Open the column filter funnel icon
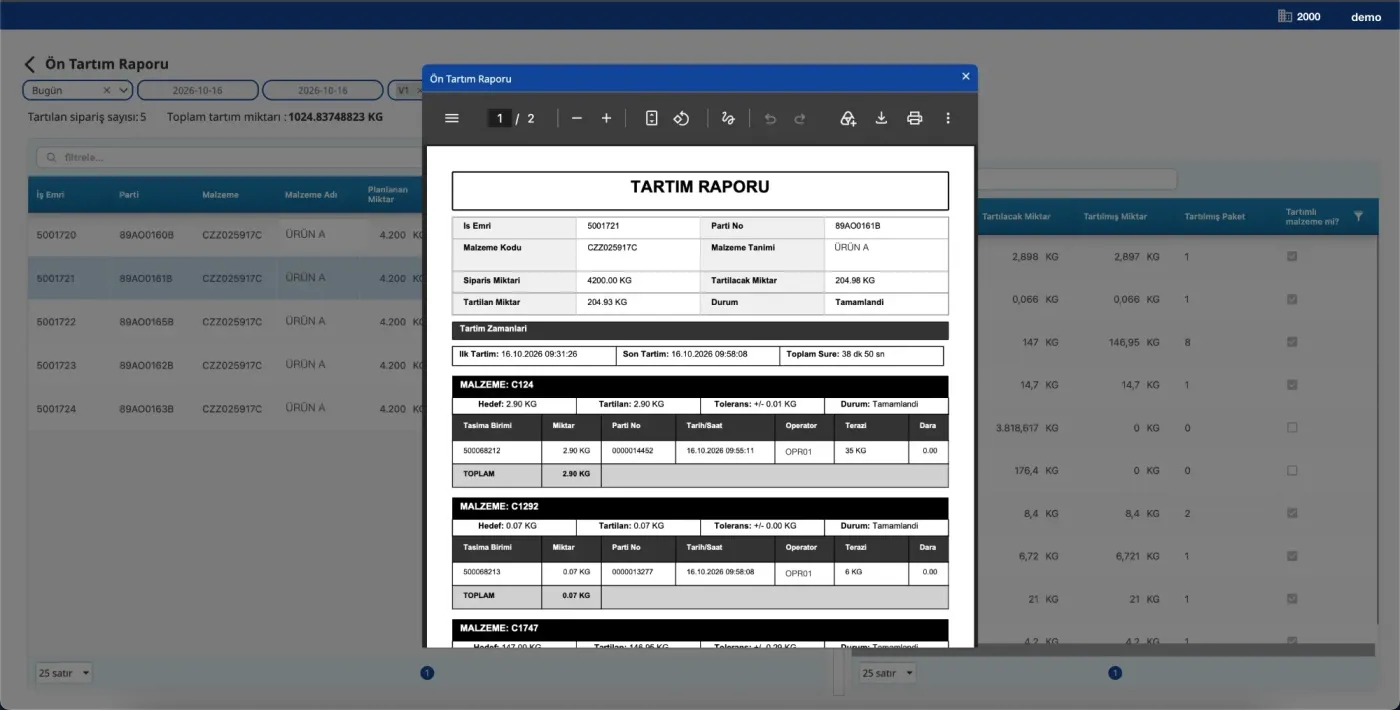This screenshot has width=1400, height=710. (1358, 216)
